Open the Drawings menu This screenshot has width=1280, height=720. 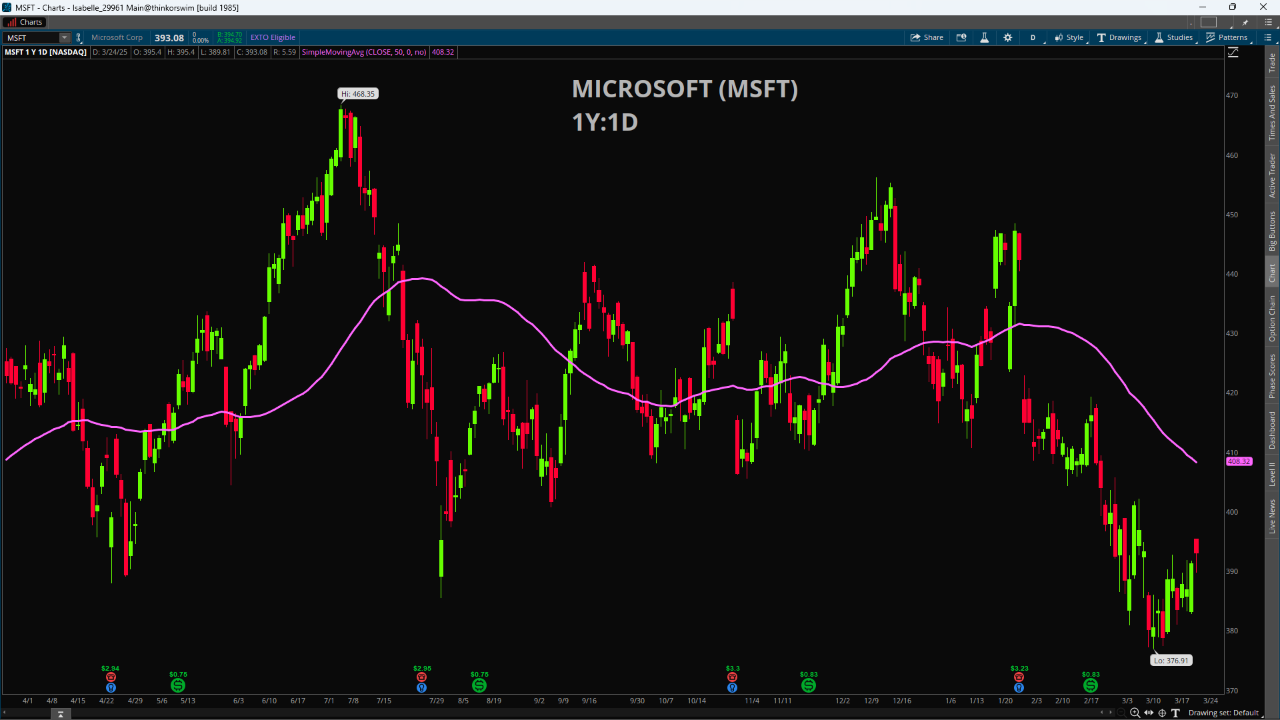(x=1118, y=37)
